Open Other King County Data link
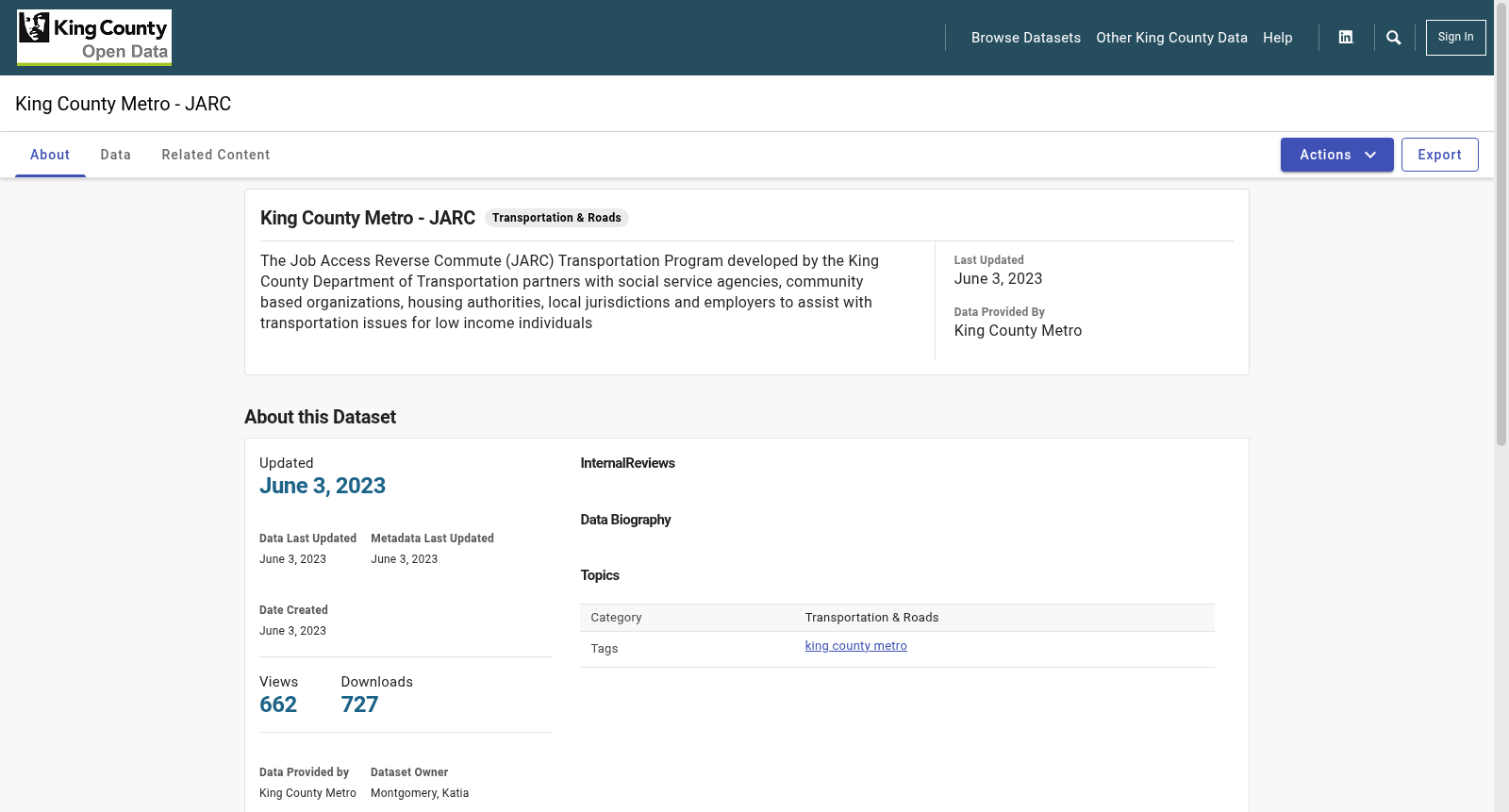The height and width of the screenshot is (812, 1509). coord(1171,38)
